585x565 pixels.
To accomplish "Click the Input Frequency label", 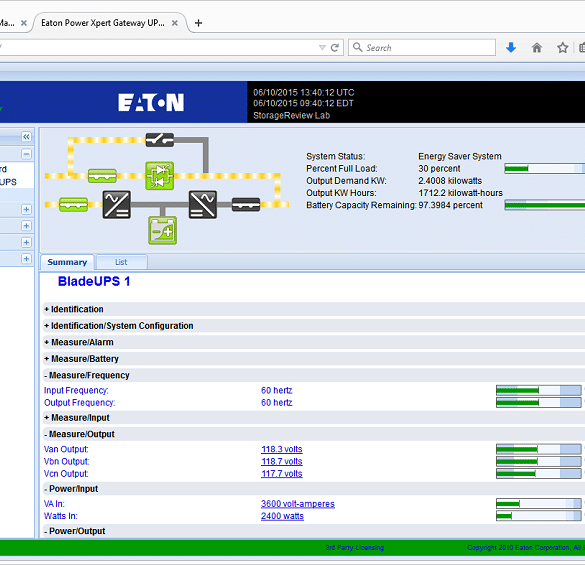I will click(x=76, y=390).
